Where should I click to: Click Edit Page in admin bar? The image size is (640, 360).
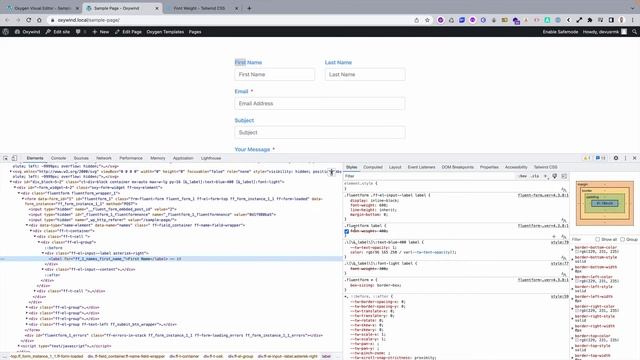click(x=128, y=32)
